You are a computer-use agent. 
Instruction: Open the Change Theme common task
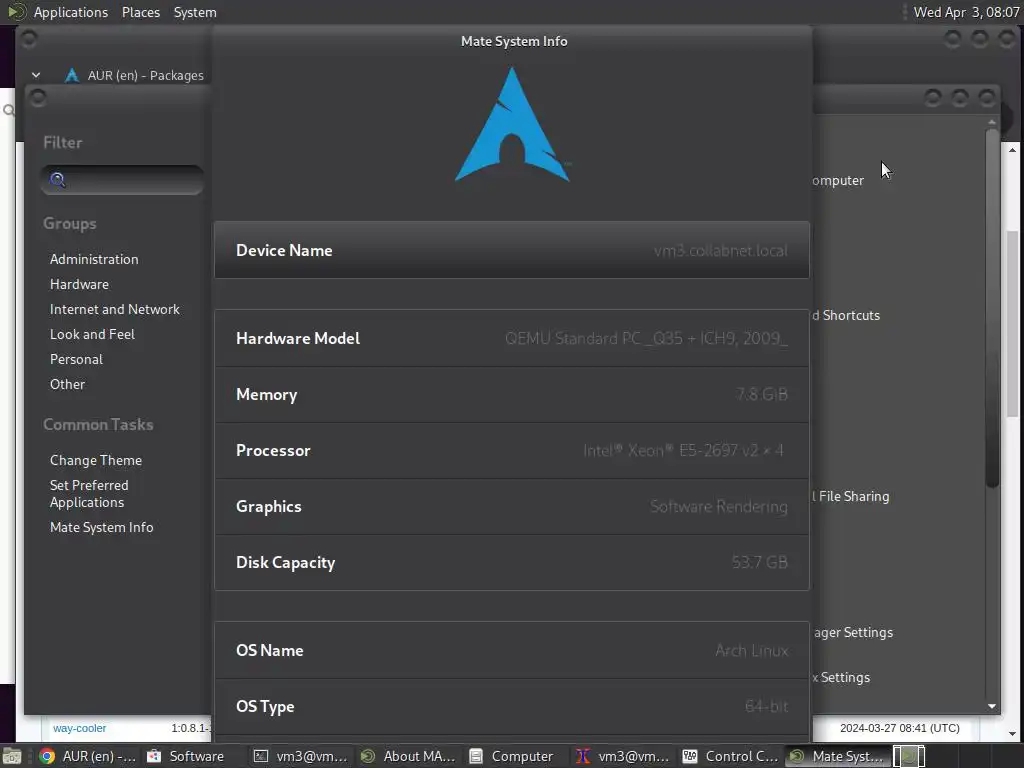point(95,460)
